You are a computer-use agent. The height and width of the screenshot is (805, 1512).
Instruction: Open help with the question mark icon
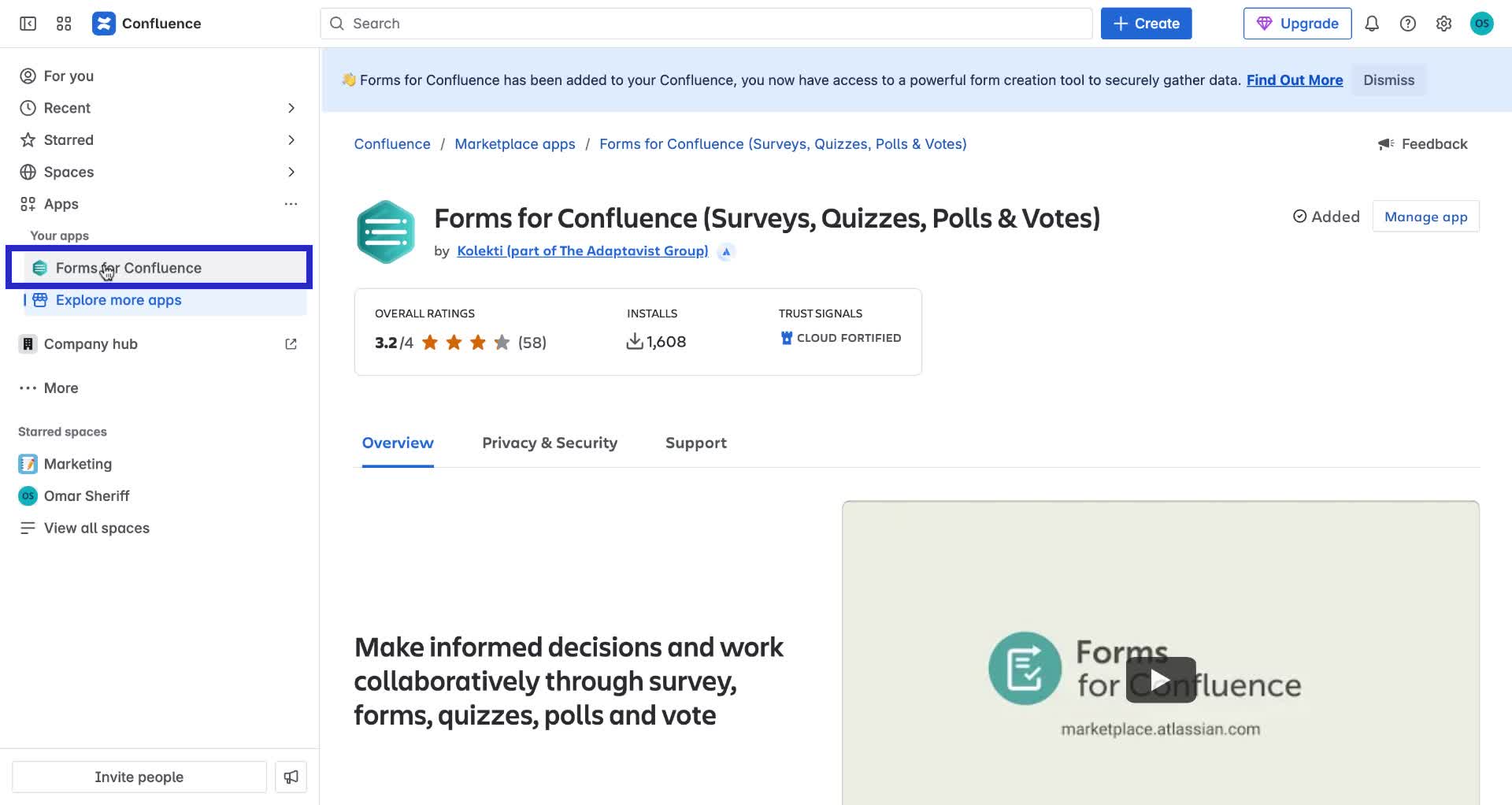[1407, 24]
